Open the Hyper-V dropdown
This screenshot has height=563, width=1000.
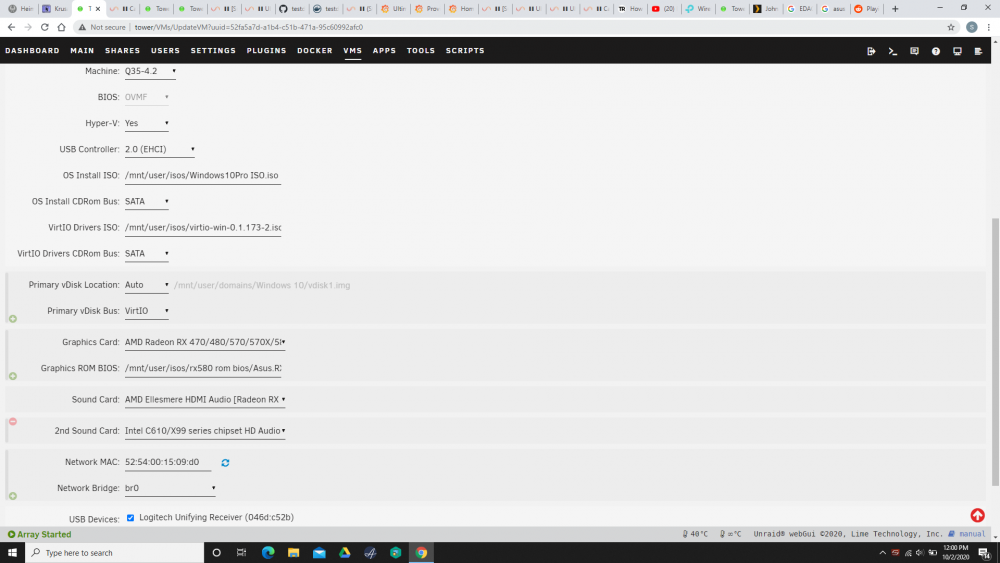click(x=147, y=124)
